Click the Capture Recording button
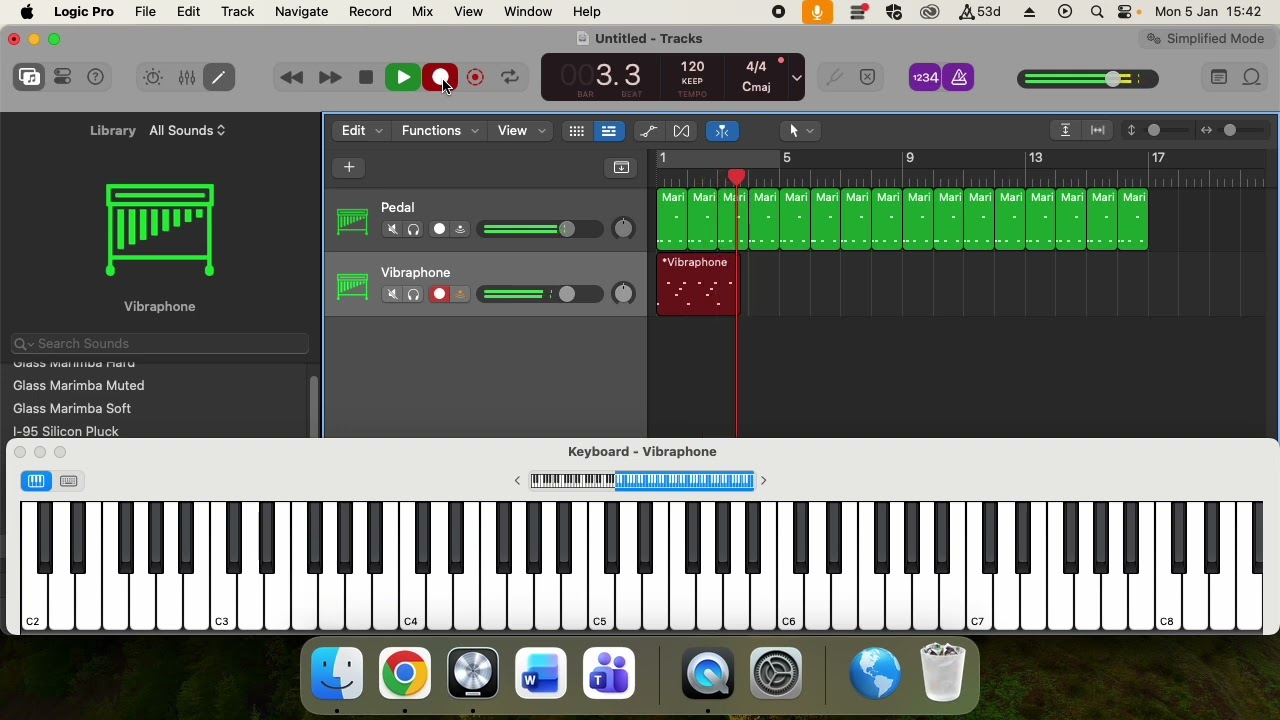Screen dimensions: 1280x720 pyautogui.click(x=476, y=77)
